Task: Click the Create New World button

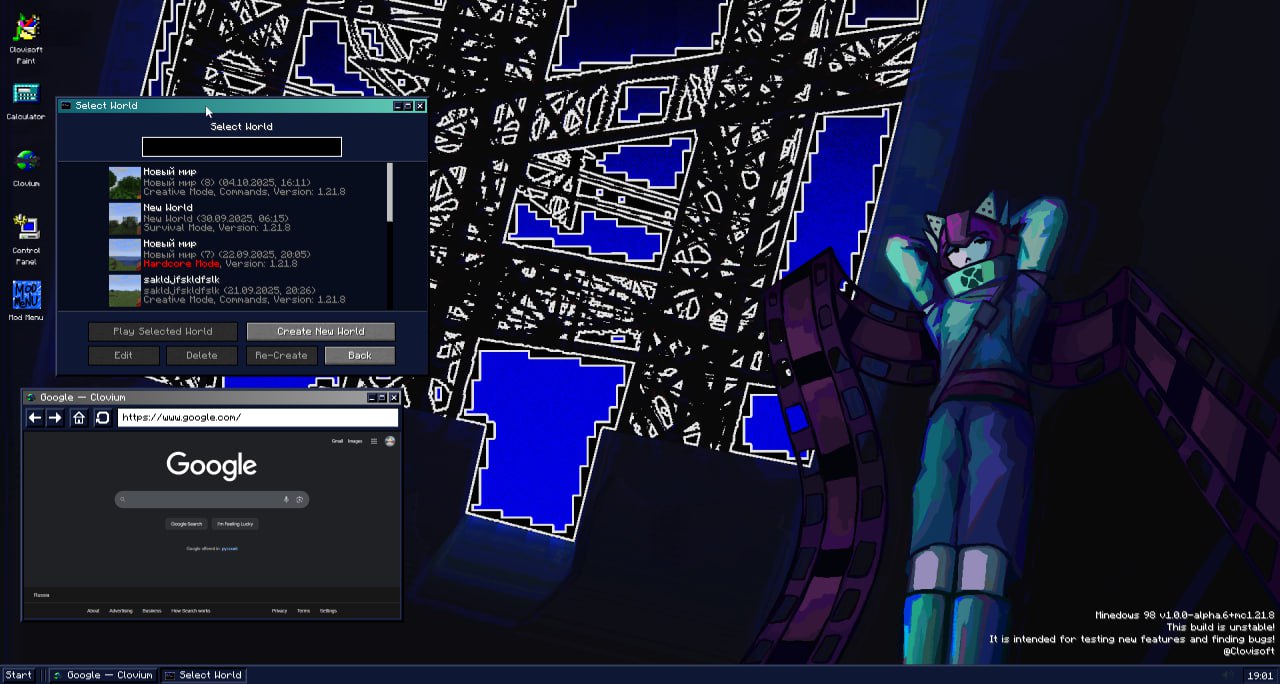Action: [321, 331]
